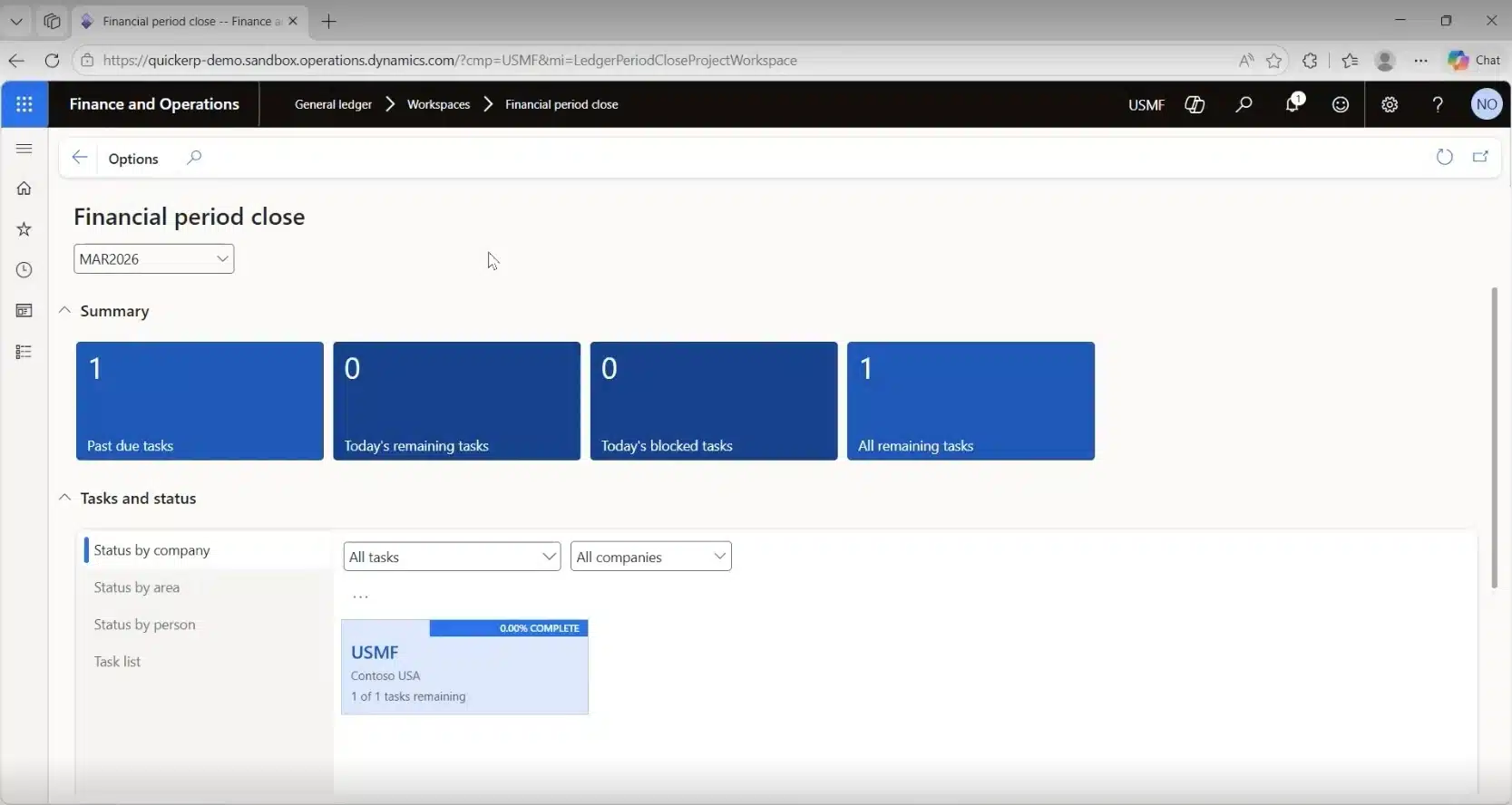Open Today's blocked tasks tile

[x=714, y=401]
